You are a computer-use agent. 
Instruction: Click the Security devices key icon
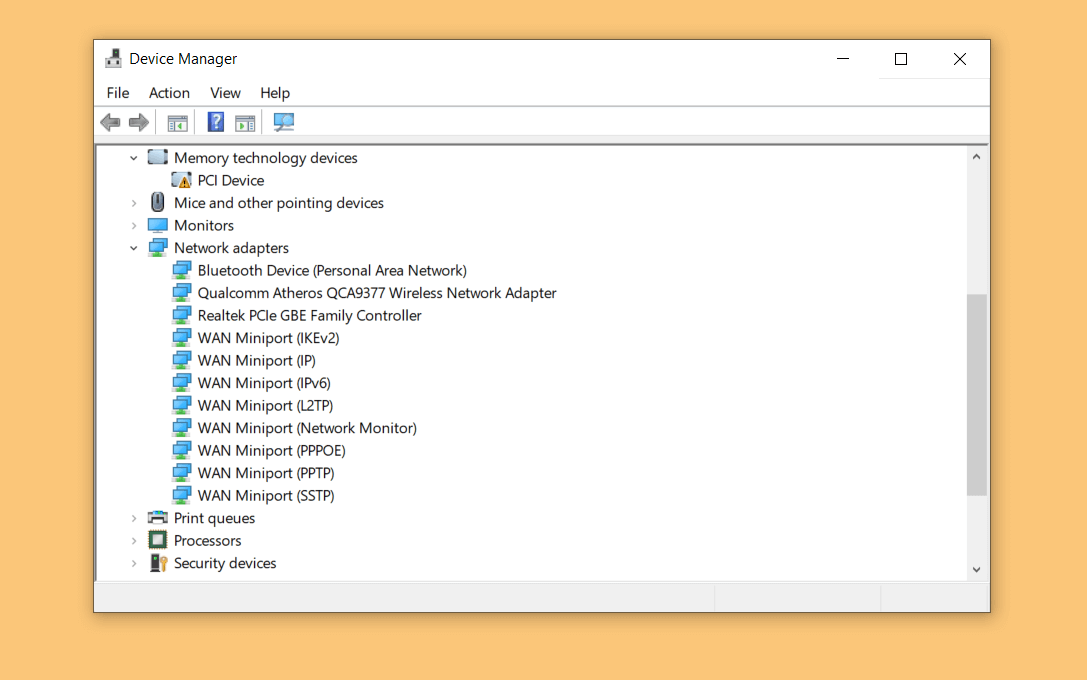158,563
